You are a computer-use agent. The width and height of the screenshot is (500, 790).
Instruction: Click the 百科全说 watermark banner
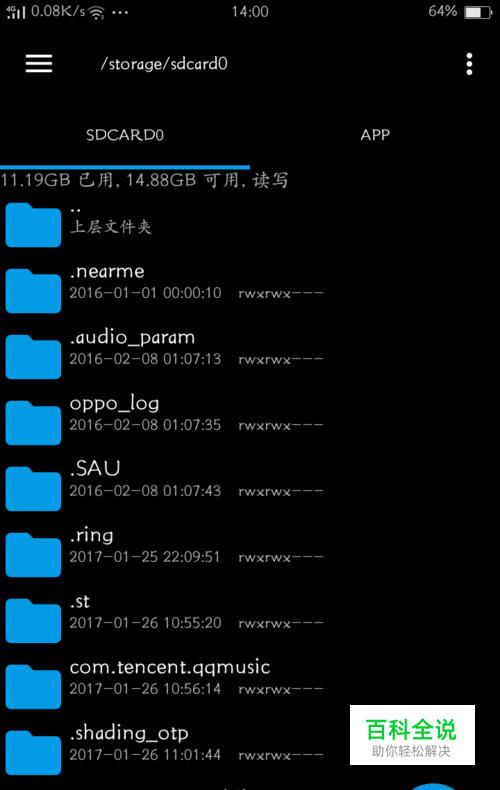(x=412, y=735)
